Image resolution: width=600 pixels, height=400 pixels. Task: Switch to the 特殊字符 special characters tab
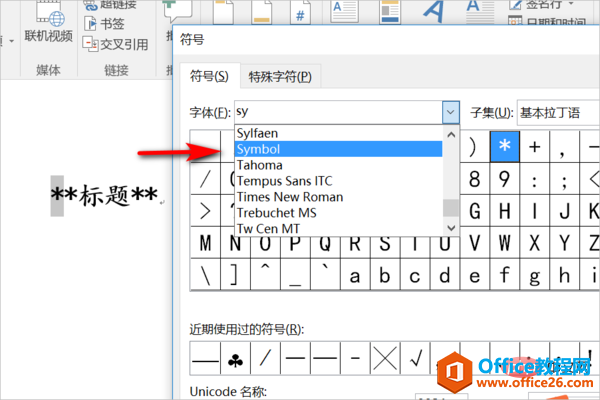[x=282, y=77]
